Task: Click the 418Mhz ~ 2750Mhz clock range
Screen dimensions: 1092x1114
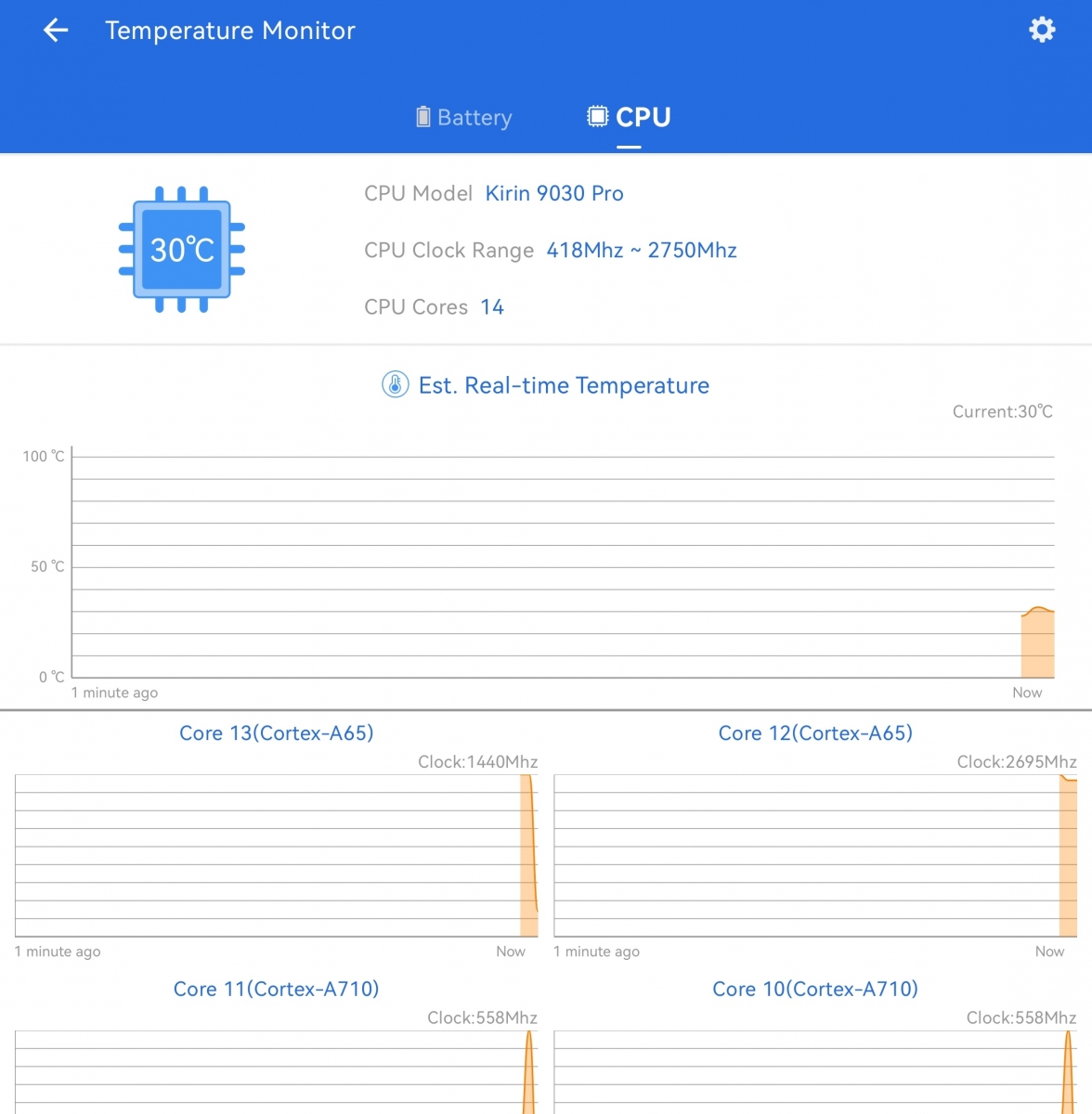Action: point(642,251)
